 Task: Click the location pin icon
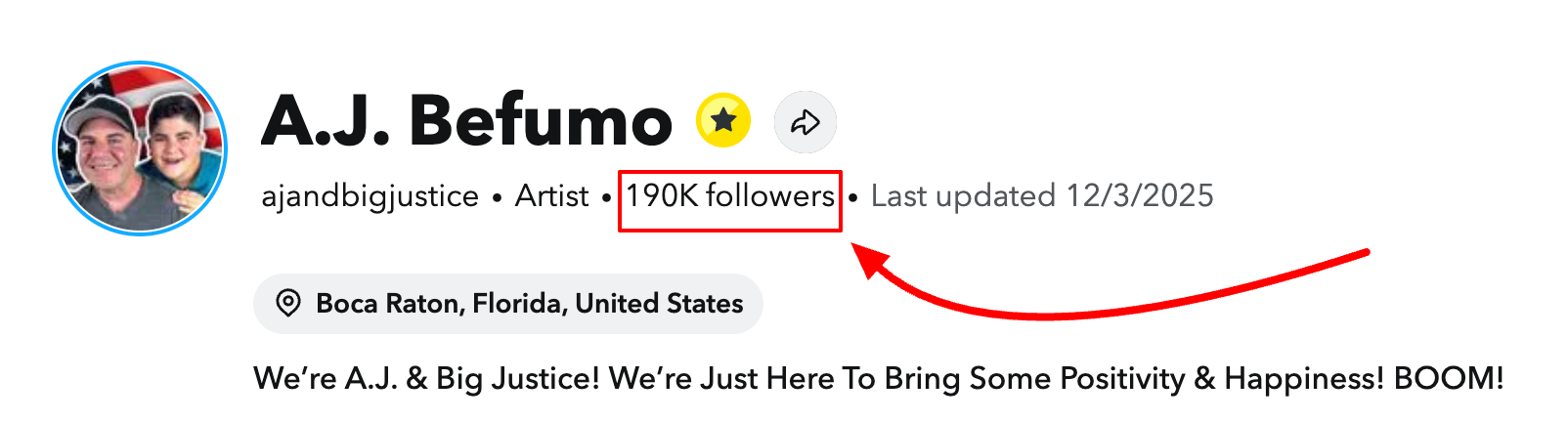point(288,303)
